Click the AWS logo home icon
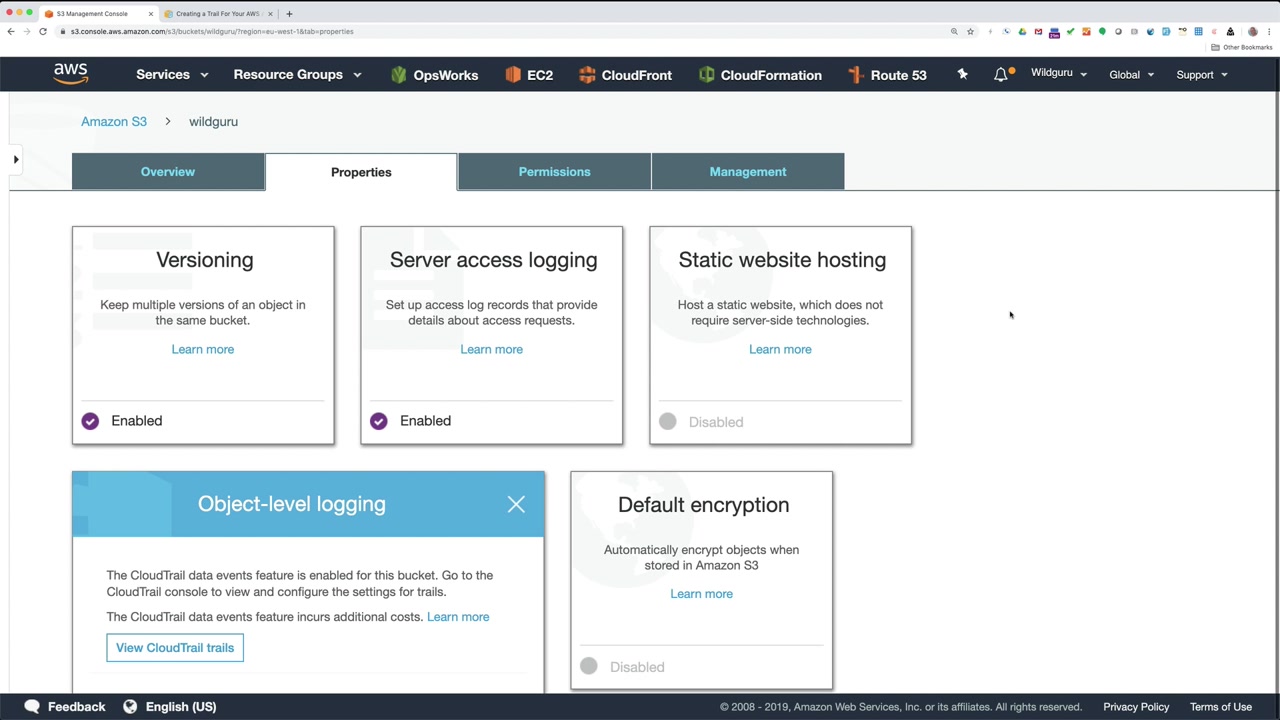The width and height of the screenshot is (1280, 720). [x=71, y=74]
